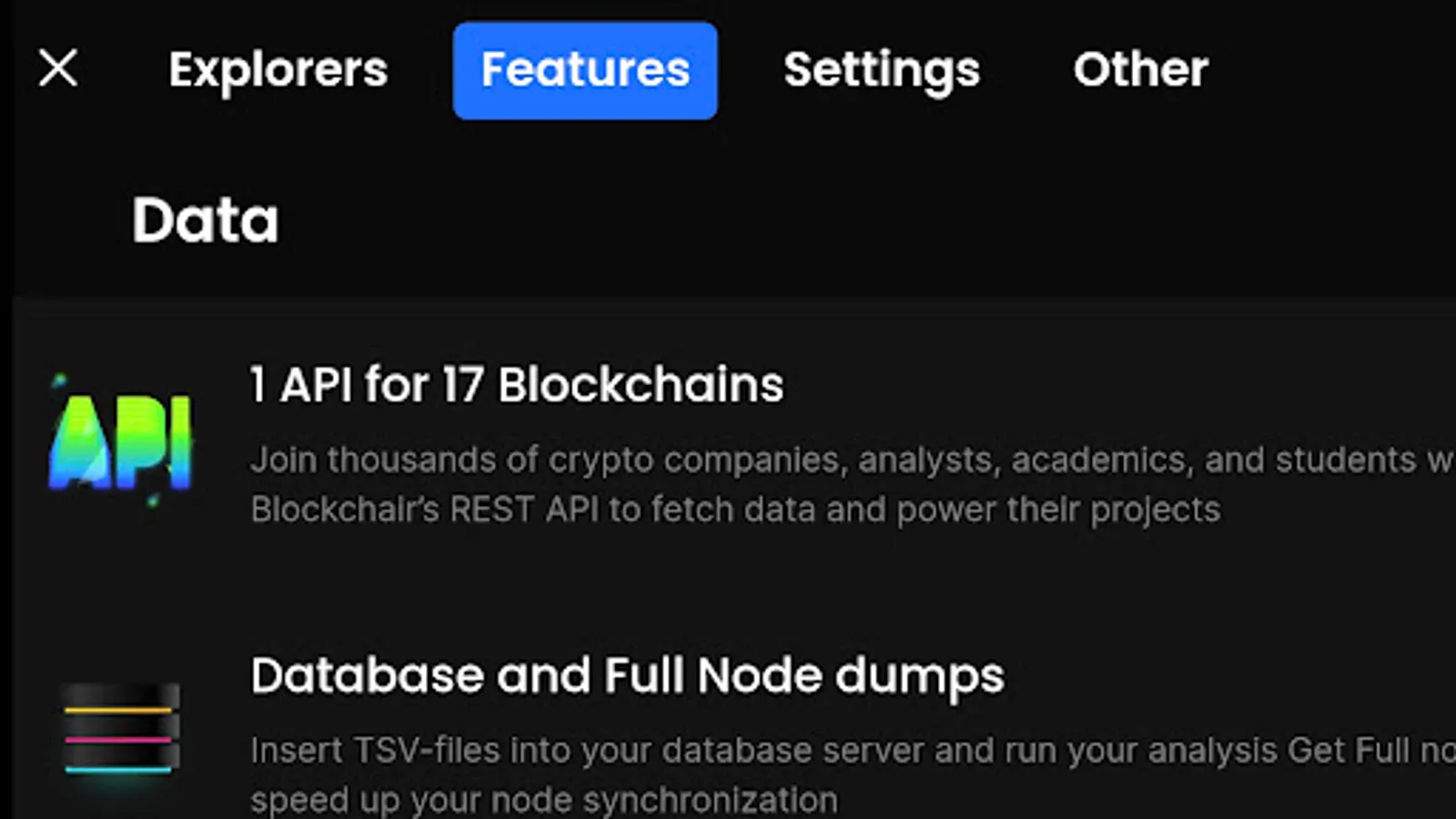Click the "Blockchair's REST API" description line

735,510
